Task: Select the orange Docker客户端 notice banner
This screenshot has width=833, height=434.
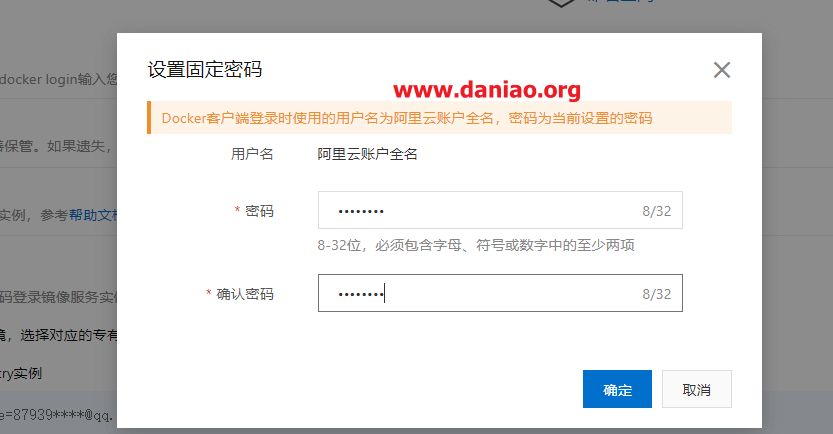Action: 439,117
